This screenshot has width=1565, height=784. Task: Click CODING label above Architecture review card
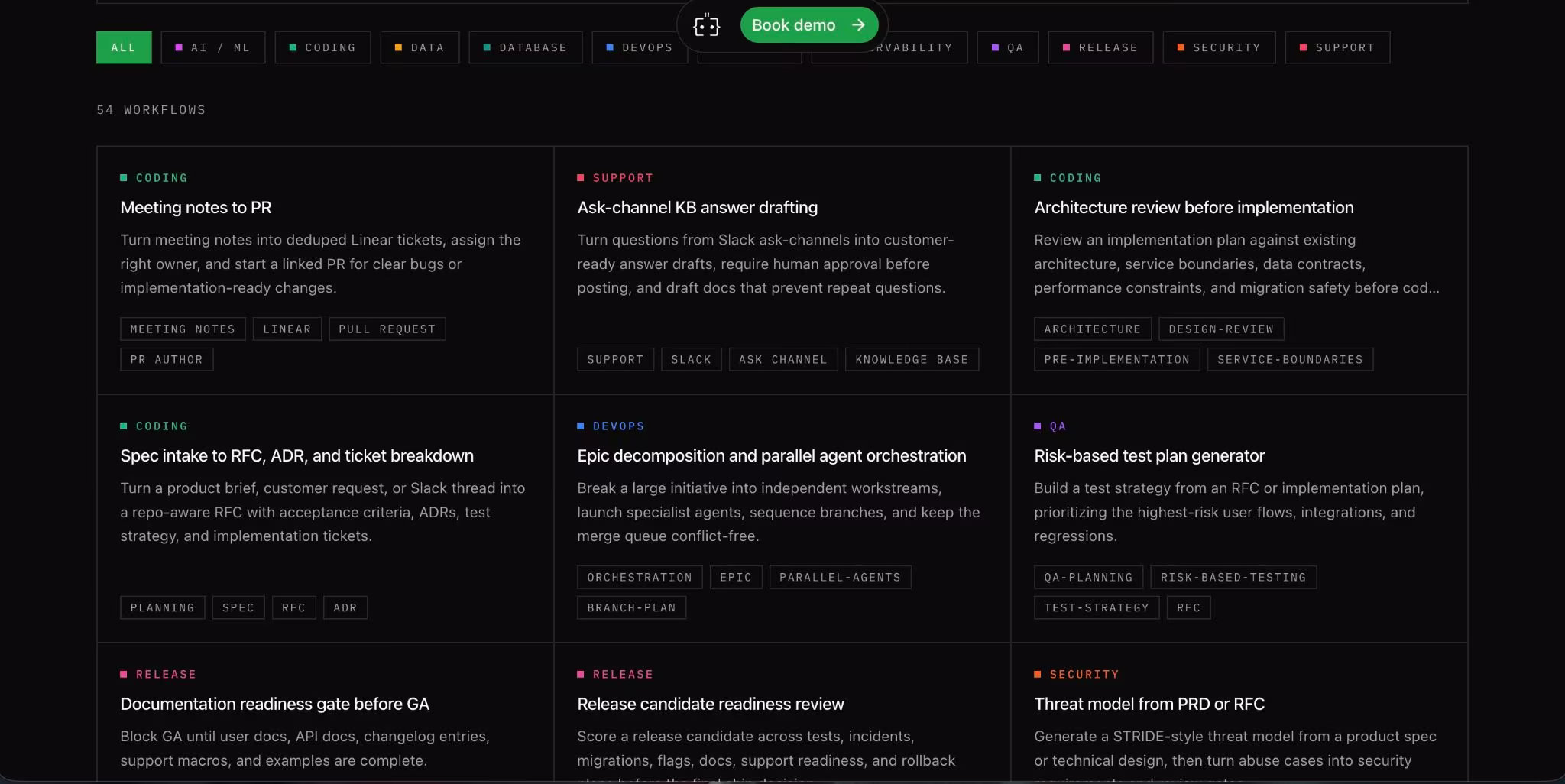click(1075, 178)
